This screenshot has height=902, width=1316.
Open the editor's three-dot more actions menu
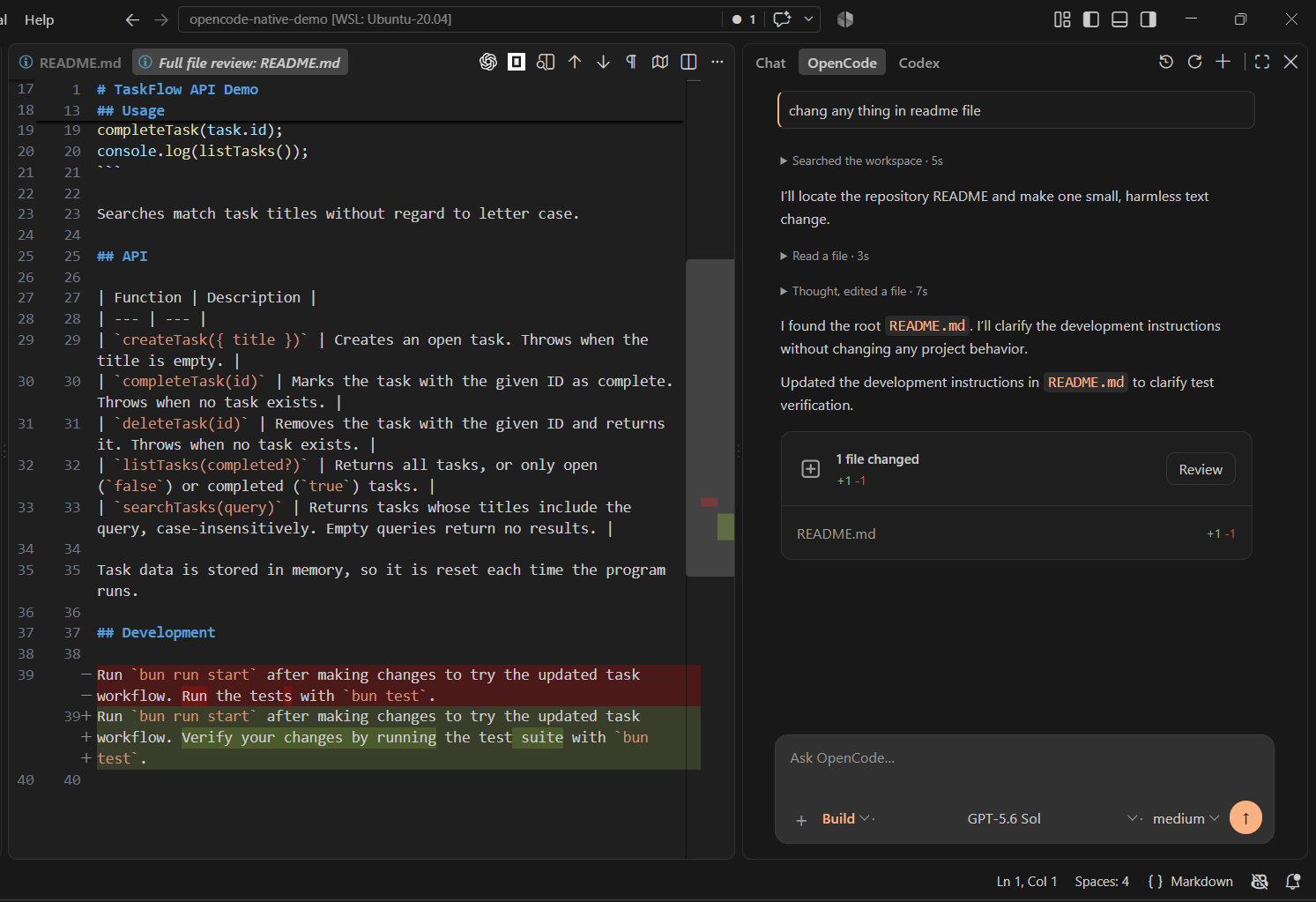717,62
